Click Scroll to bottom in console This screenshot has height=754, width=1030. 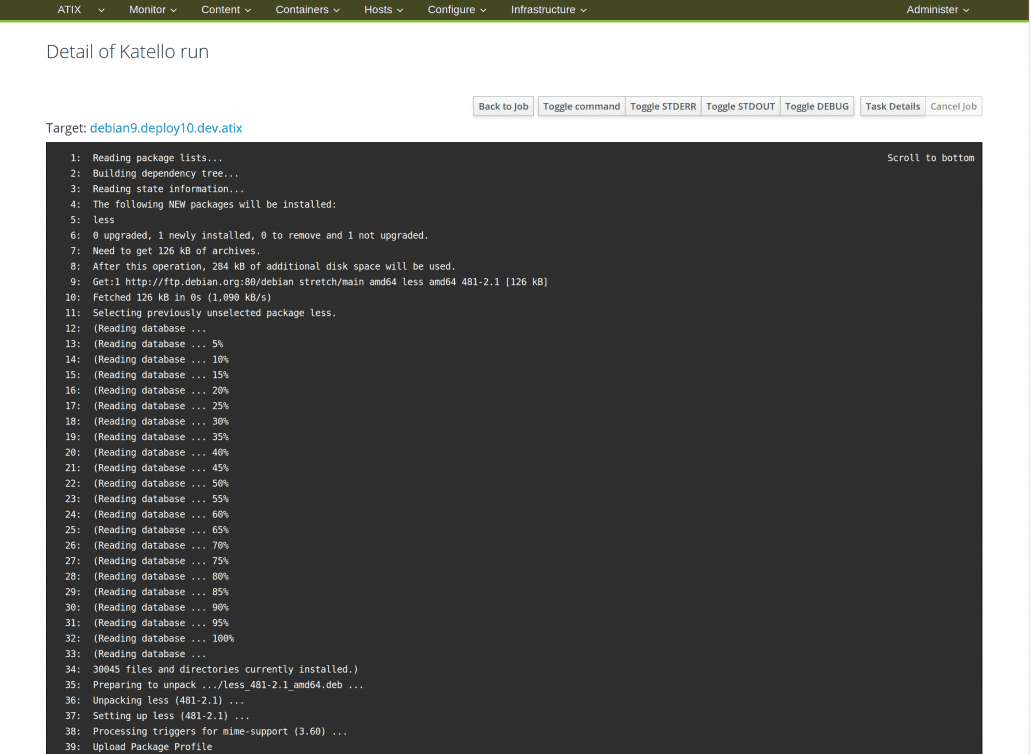pyautogui.click(x=930, y=157)
